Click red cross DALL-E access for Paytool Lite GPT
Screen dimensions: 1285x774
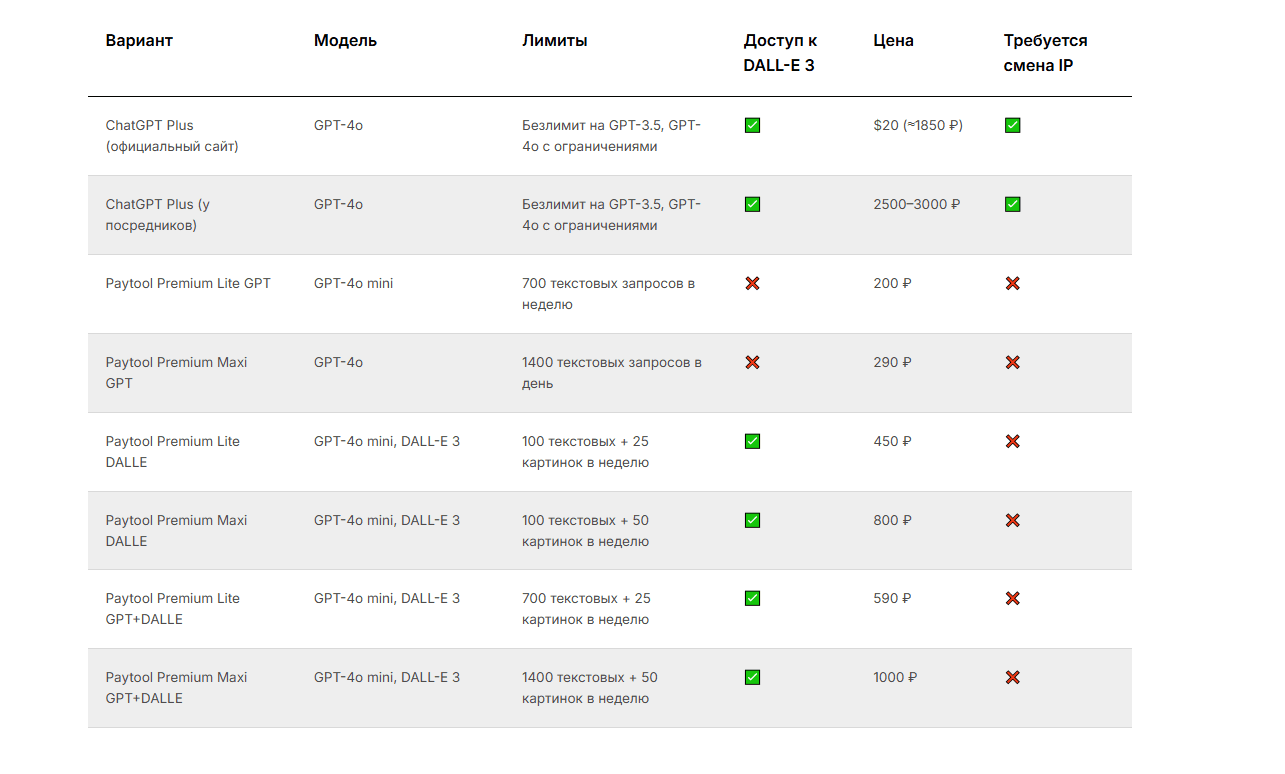[x=752, y=284]
